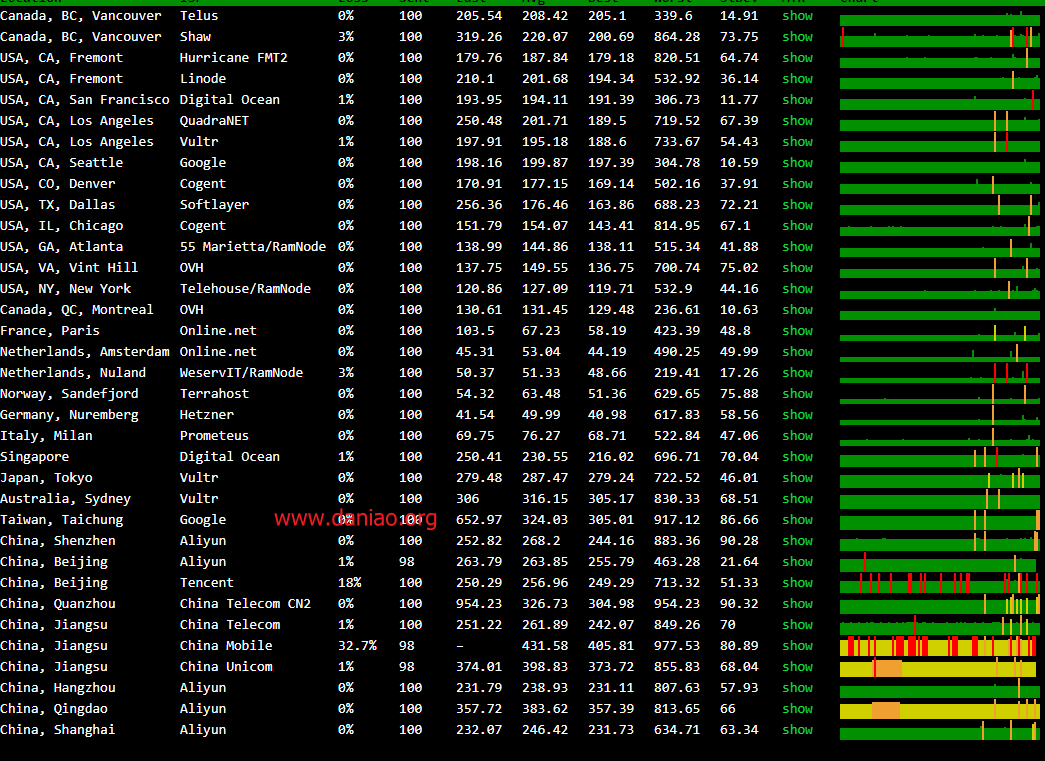Click show for Amsterdam Online.net

point(797,351)
